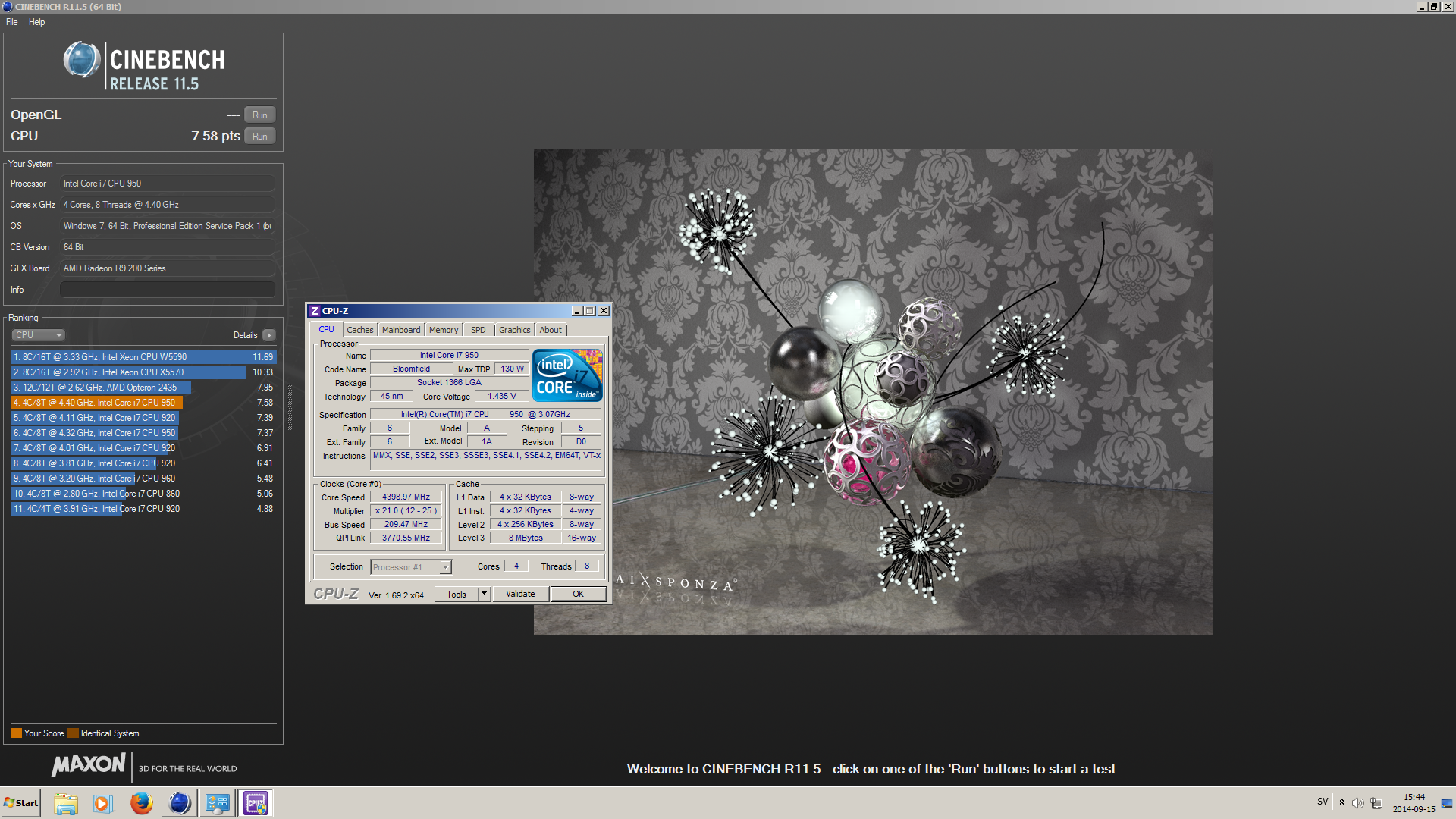This screenshot has height=819, width=1456.
Task: Click the MAXON logo
Action: 89,764
